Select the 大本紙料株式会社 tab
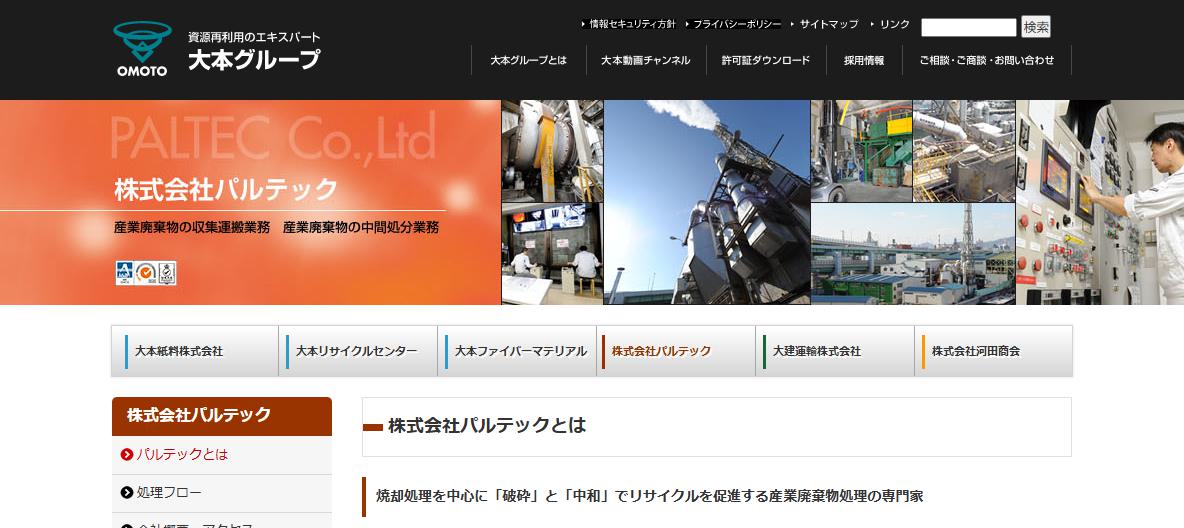 [x=195, y=351]
